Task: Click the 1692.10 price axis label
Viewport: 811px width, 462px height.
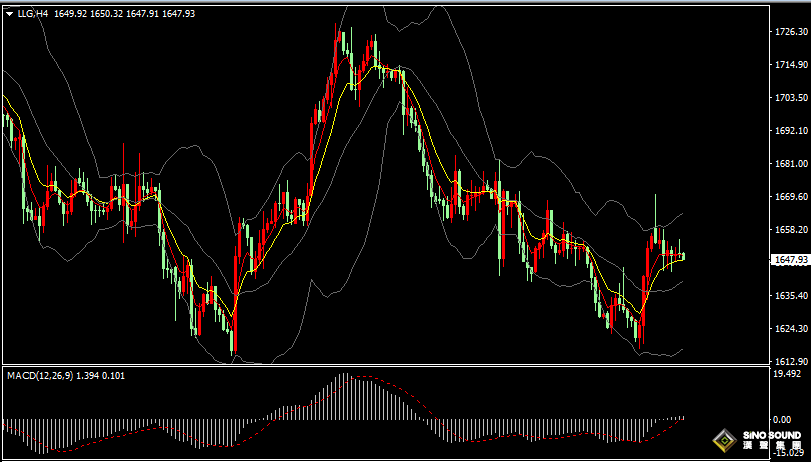Action: [x=790, y=131]
